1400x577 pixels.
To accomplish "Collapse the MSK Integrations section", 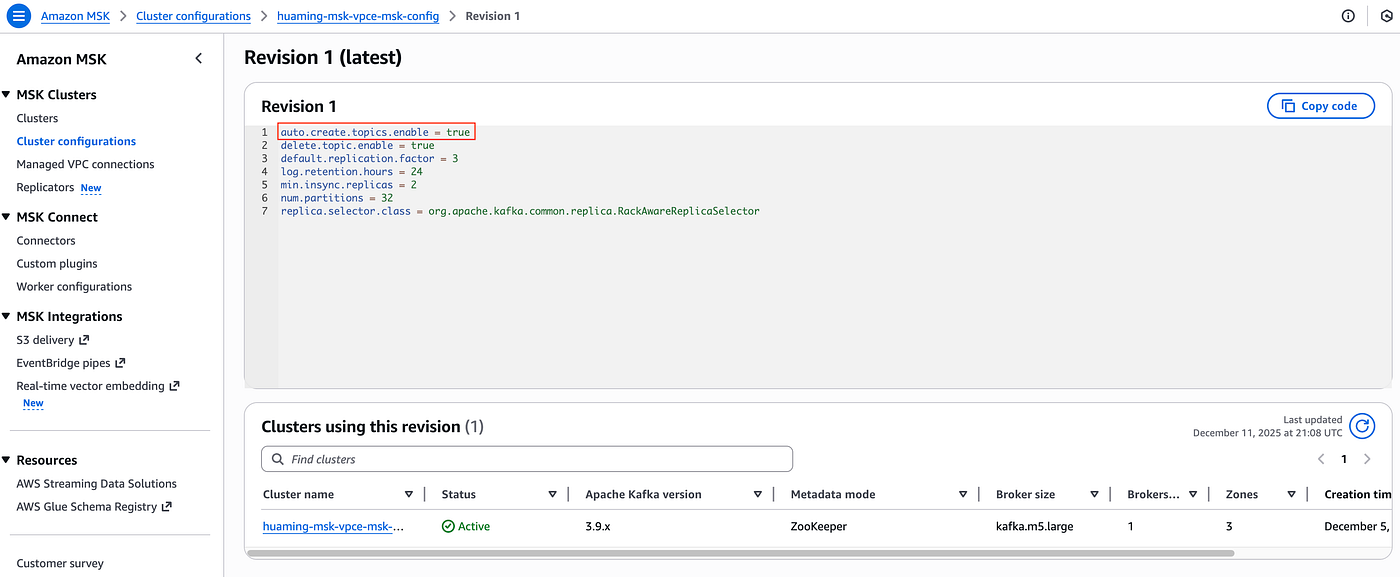I will pos(7,317).
